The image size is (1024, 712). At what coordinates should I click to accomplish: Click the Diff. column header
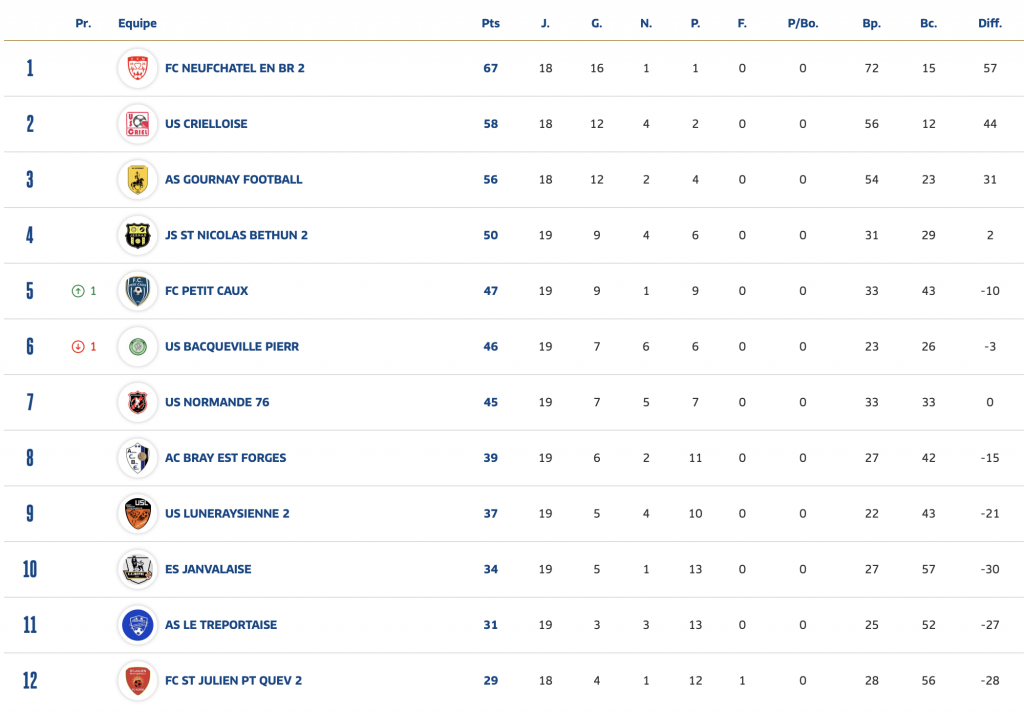click(x=990, y=23)
